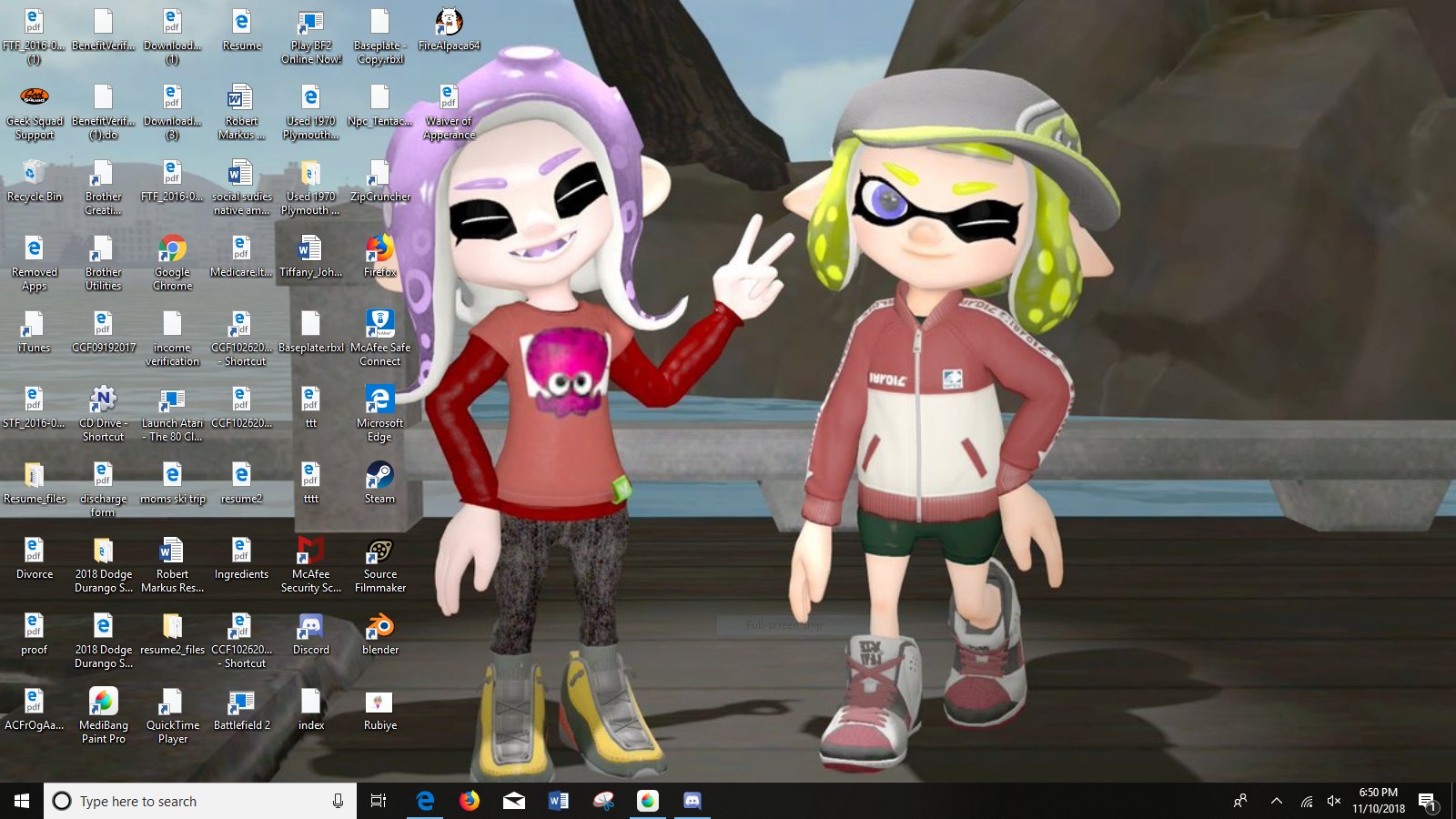Open the Ingredients pdf file
The width and height of the screenshot is (1456, 819).
point(241,558)
